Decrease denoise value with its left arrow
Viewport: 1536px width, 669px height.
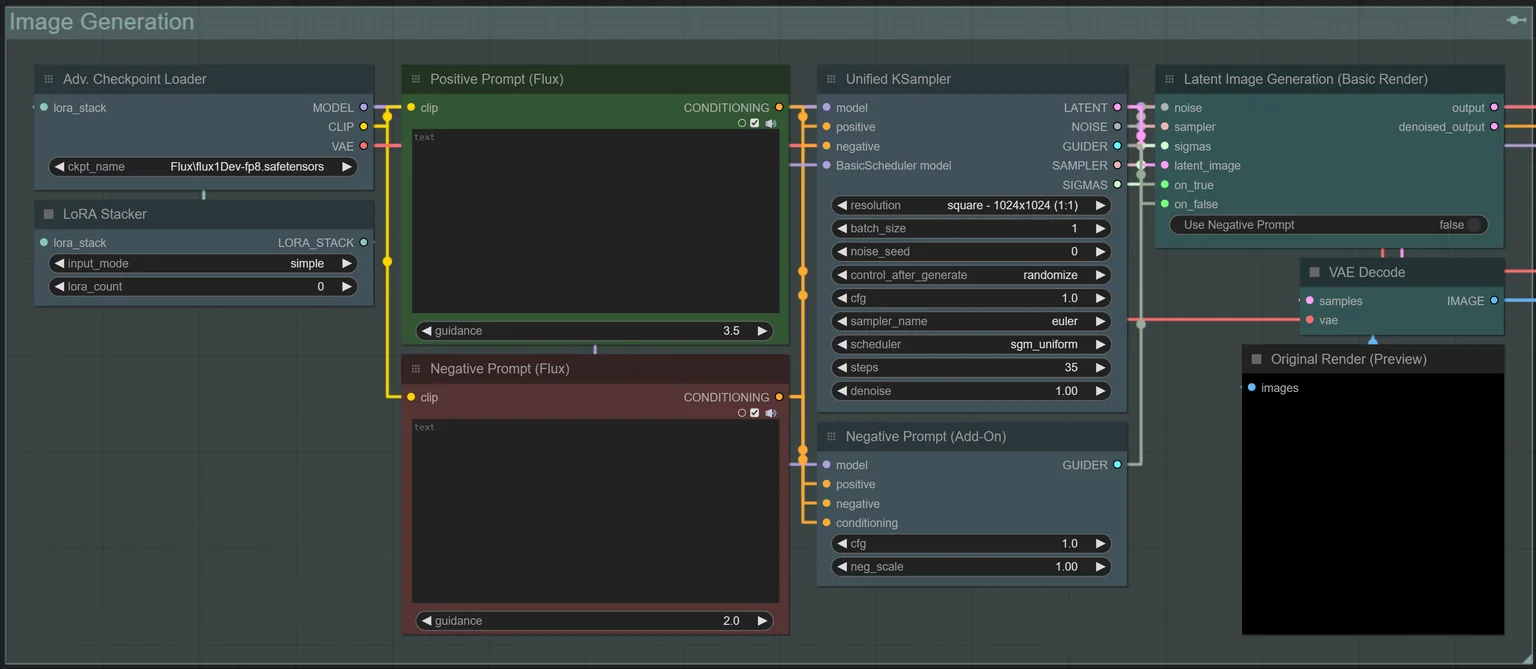tap(842, 391)
